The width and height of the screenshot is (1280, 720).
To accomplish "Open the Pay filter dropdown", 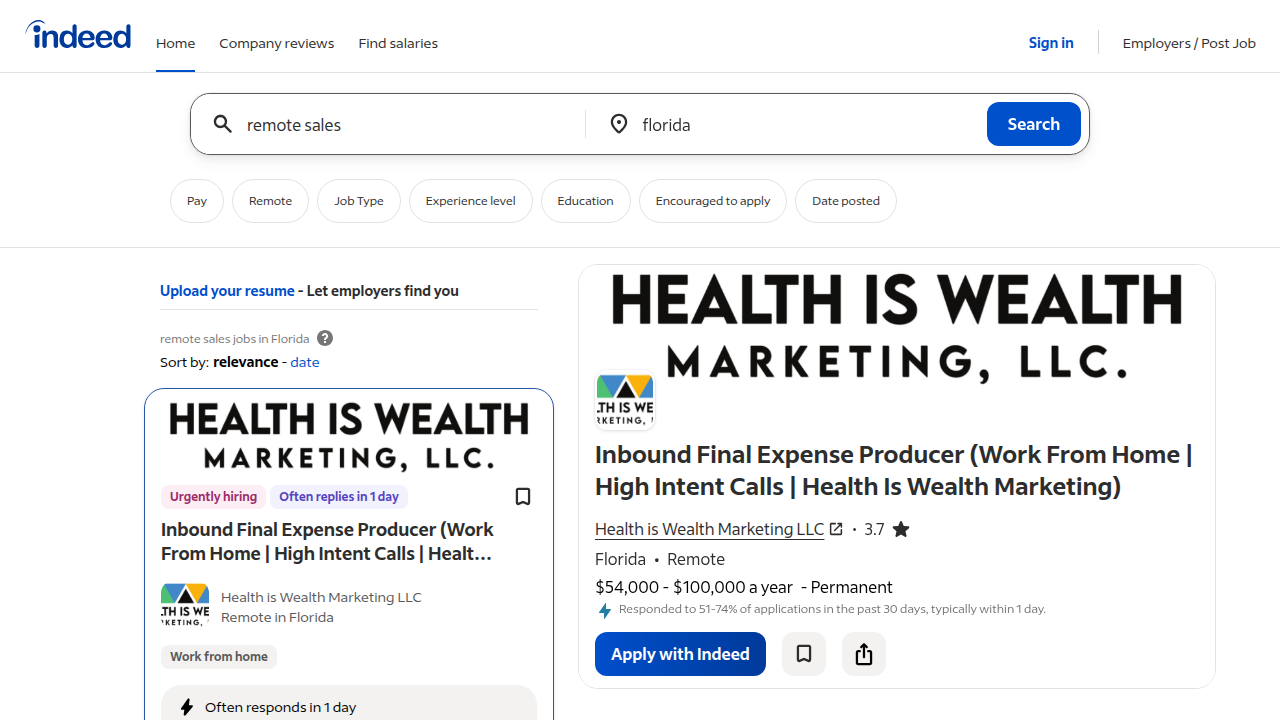I will pyautogui.click(x=197, y=201).
